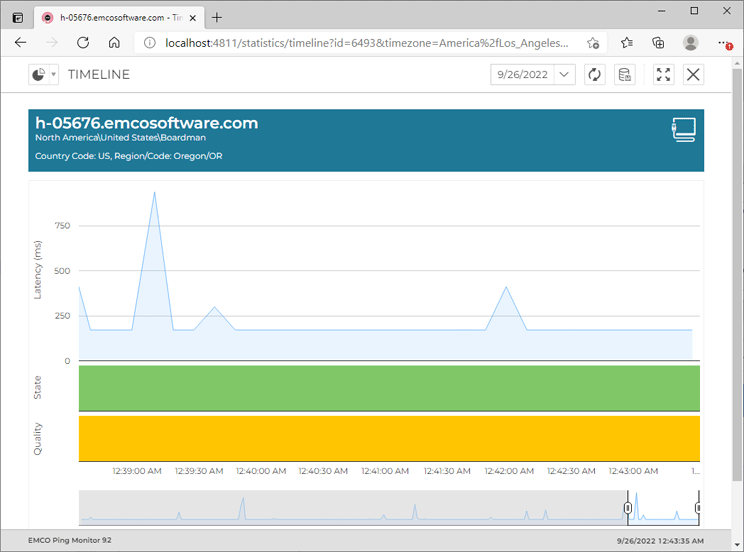Reload page with browser refresh button

pyautogui.click(x=83, y=43)
